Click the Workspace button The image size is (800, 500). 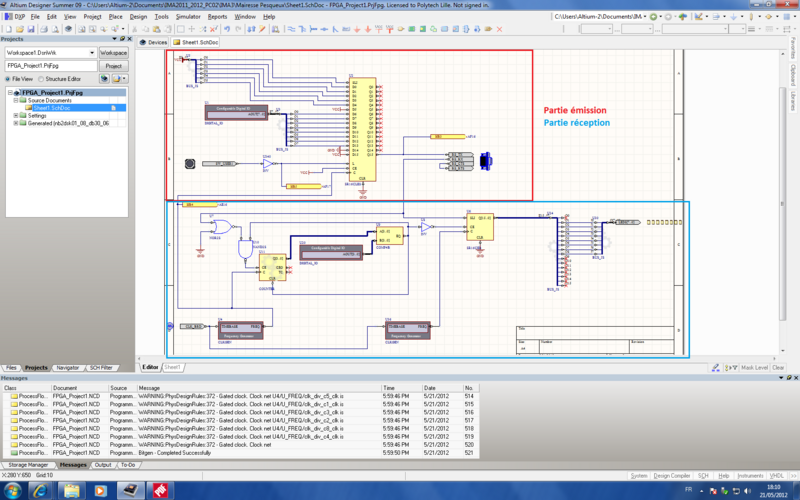pos(113,52)
